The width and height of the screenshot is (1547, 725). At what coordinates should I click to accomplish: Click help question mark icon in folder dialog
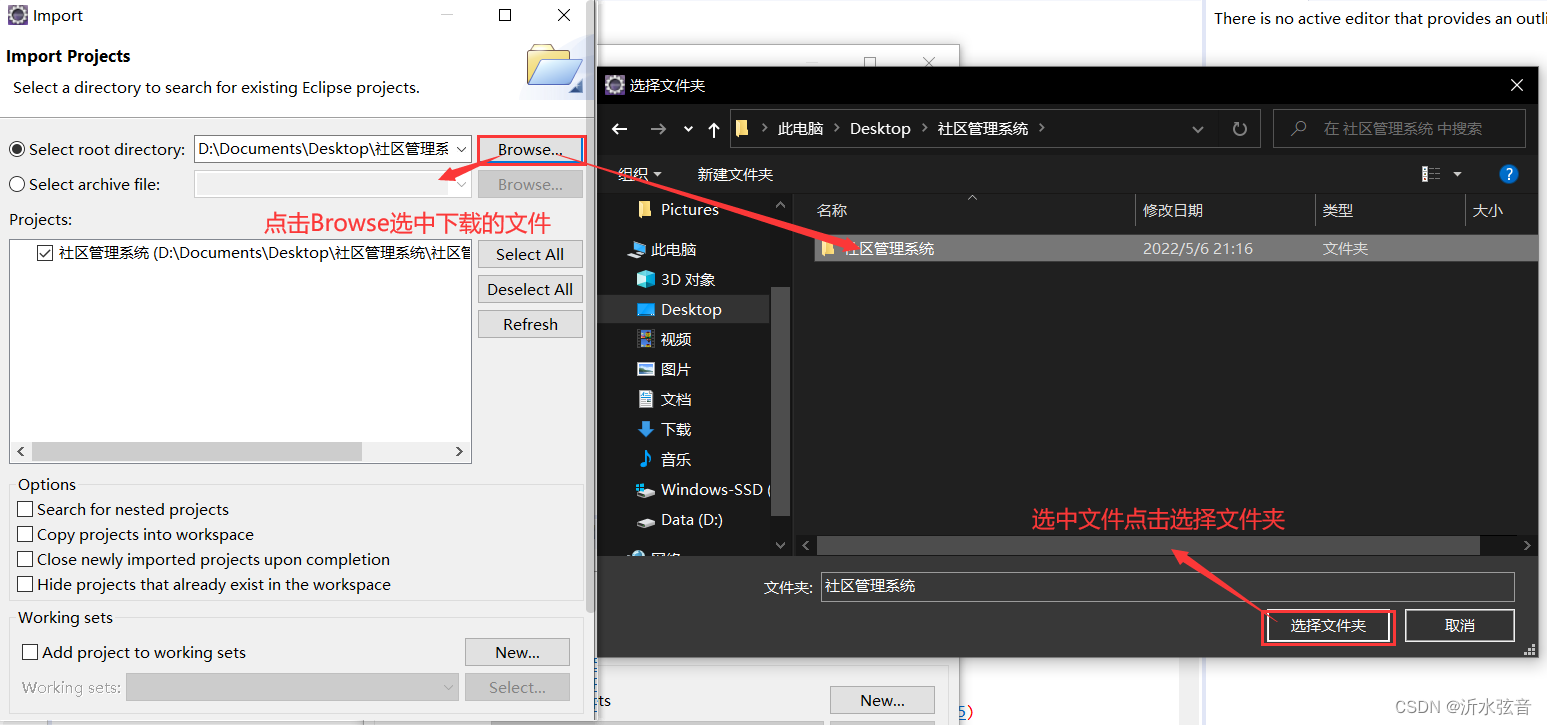(1509, 174)
